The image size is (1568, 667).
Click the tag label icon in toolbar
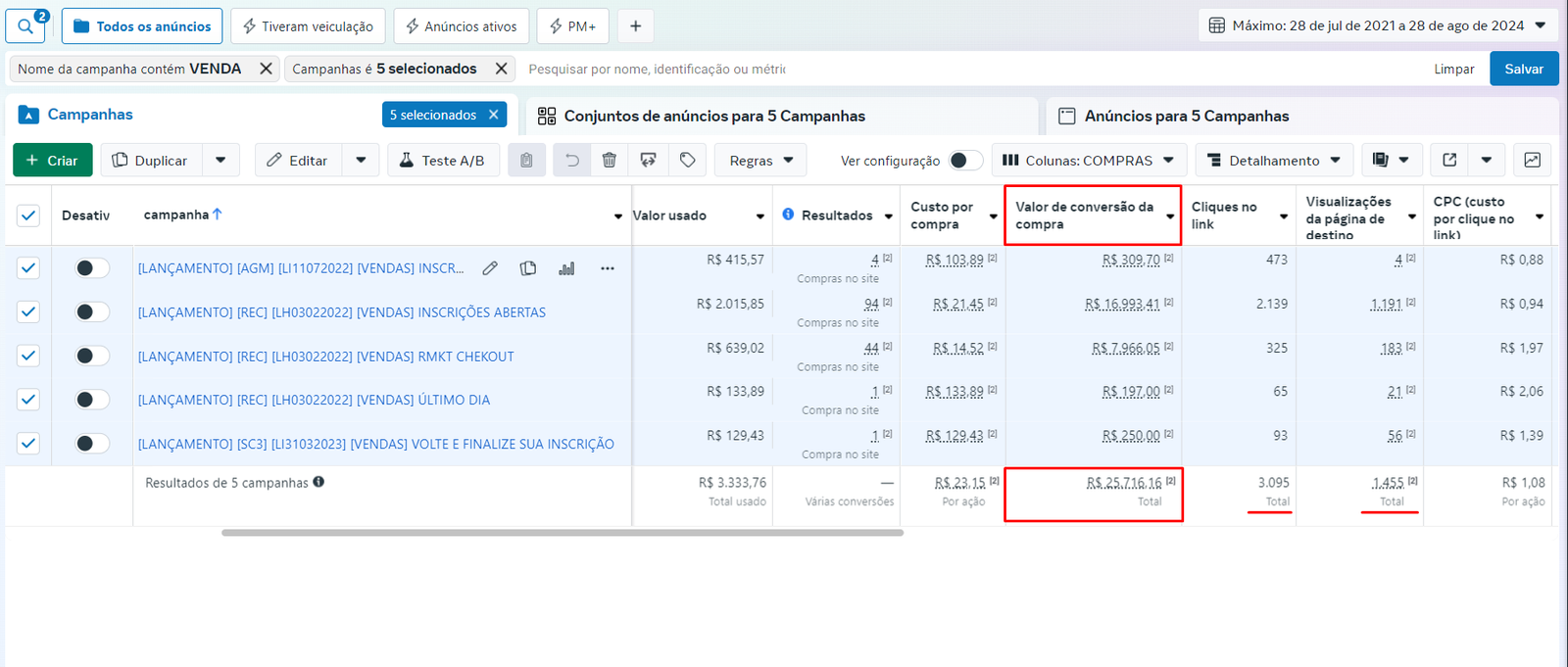[x=688, y=160]
